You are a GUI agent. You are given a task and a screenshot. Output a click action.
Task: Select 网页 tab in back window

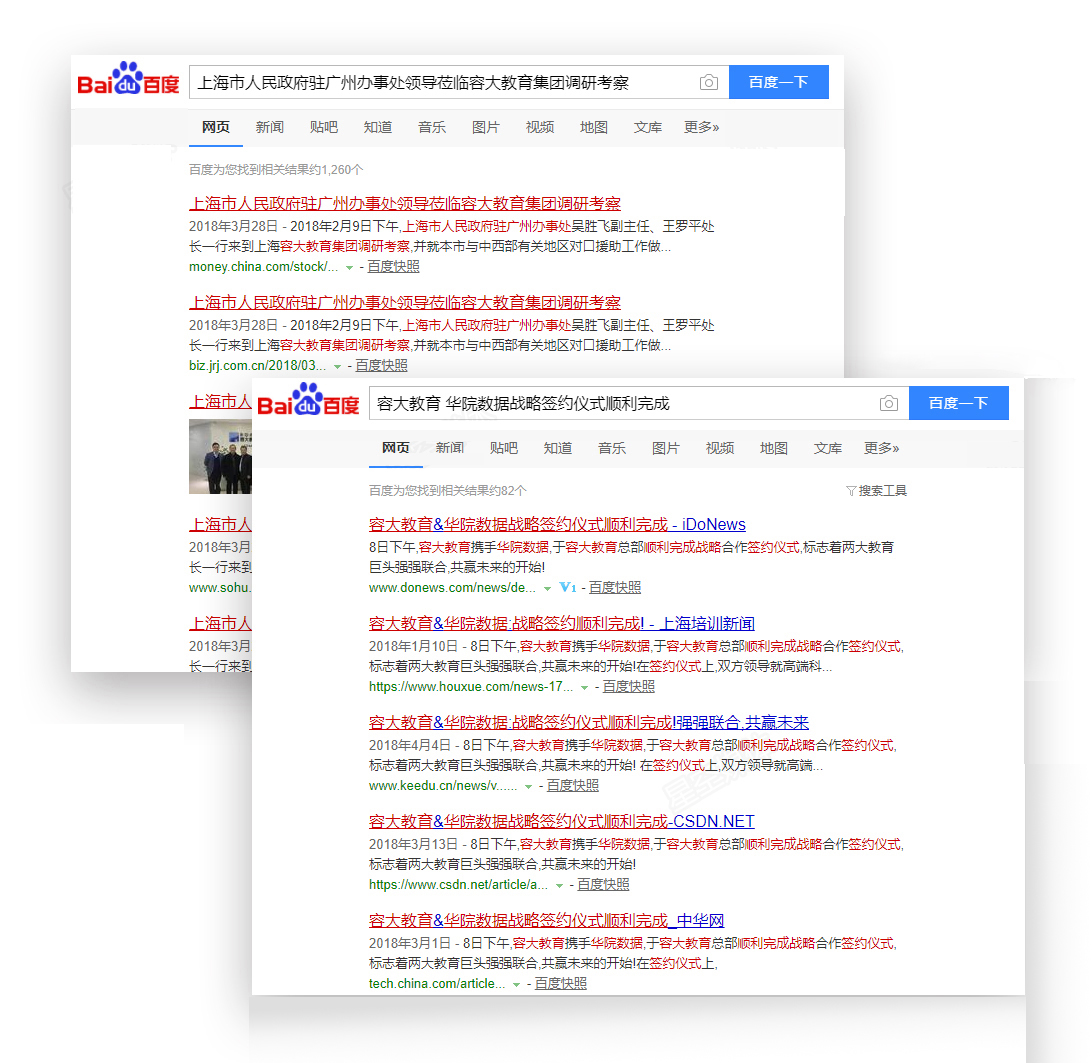tap(216, 127)
